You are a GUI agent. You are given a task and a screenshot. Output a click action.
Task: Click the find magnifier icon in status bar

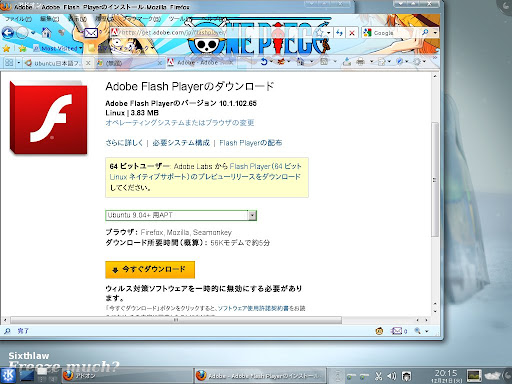[x=7, y=331]
